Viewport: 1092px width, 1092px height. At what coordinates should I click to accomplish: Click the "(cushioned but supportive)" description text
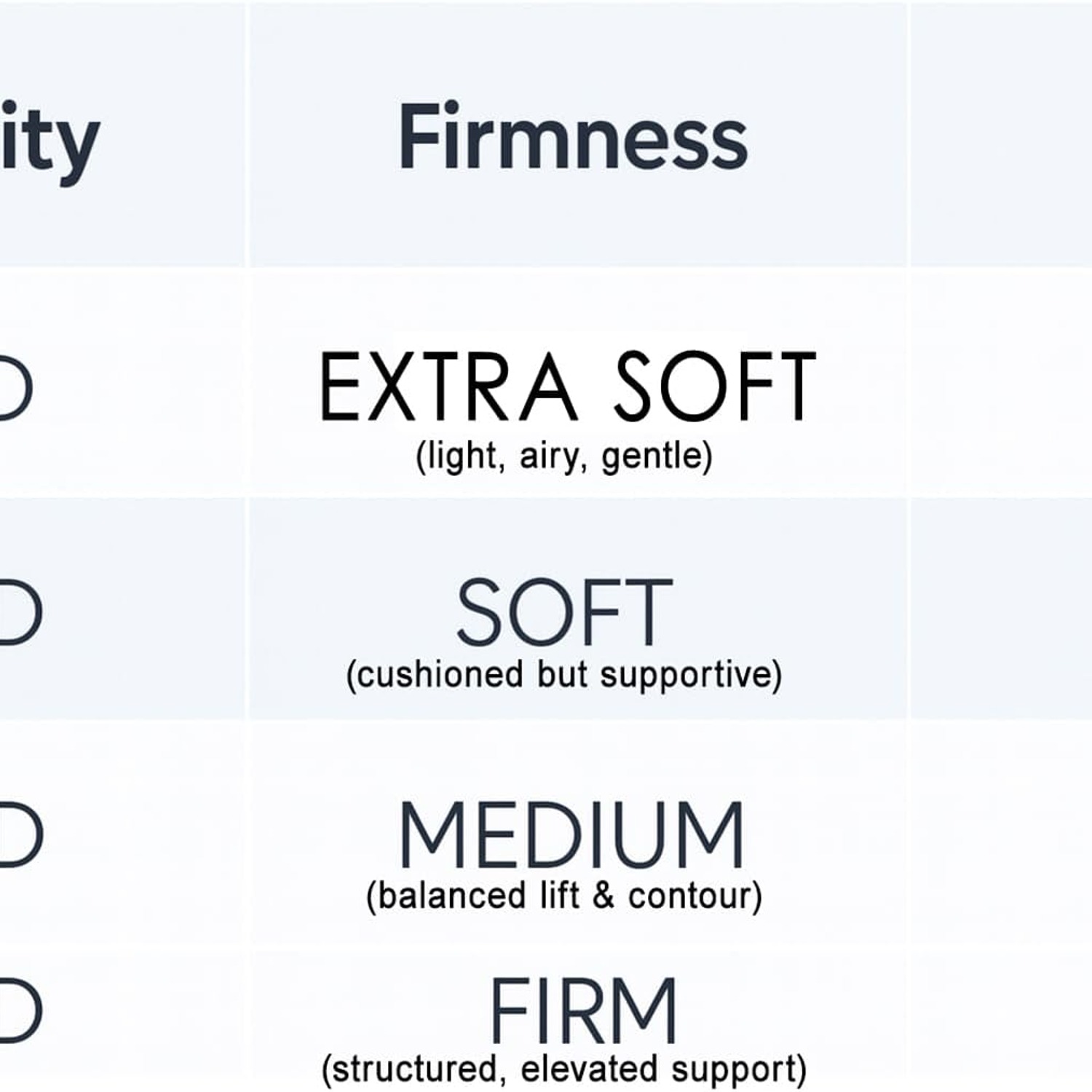point(564,675)
